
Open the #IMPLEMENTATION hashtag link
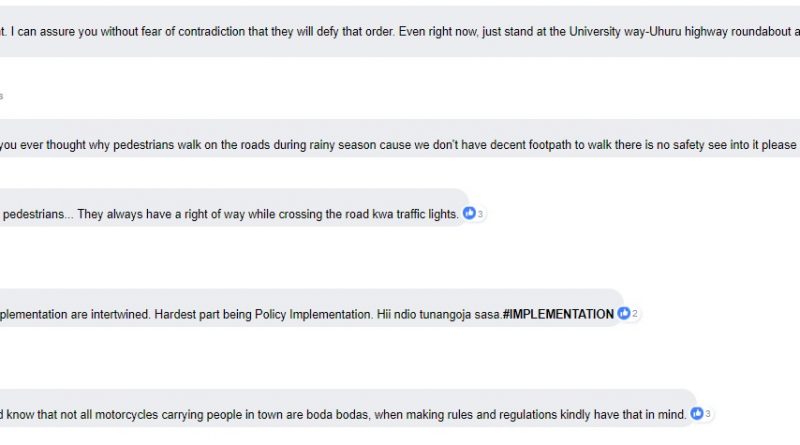point(558,314)
